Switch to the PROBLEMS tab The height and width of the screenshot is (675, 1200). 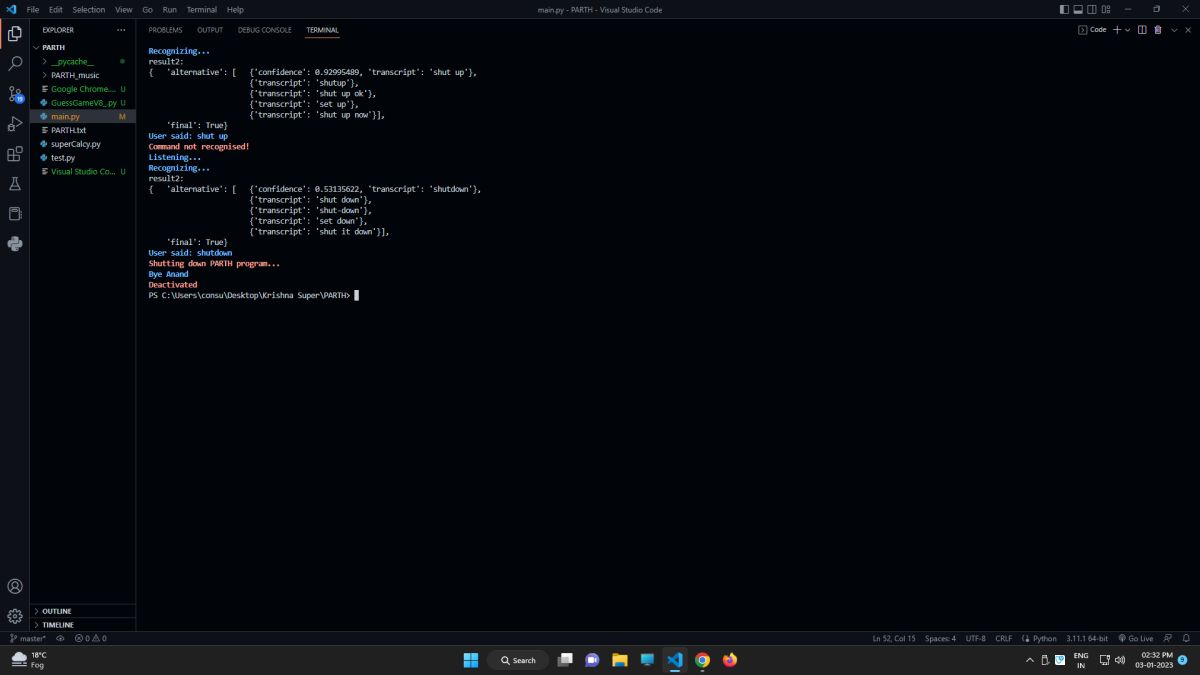[165, 30]
